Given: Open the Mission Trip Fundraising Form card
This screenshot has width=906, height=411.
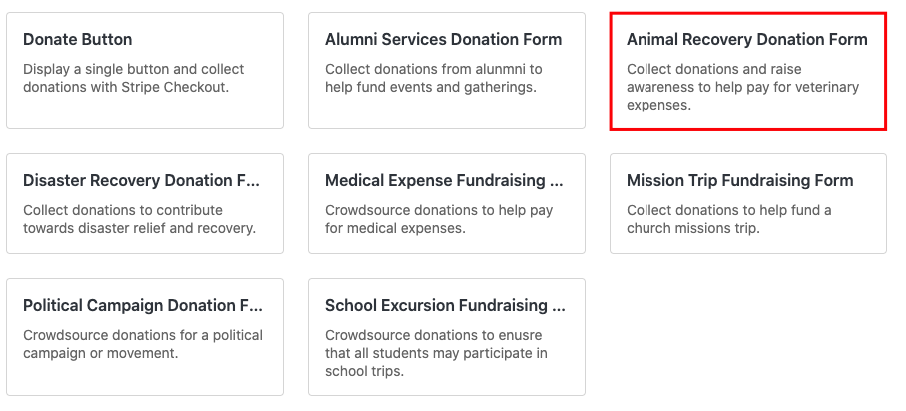Looking at the screenshot, I should pyautogui.click(x=748, y=203).
